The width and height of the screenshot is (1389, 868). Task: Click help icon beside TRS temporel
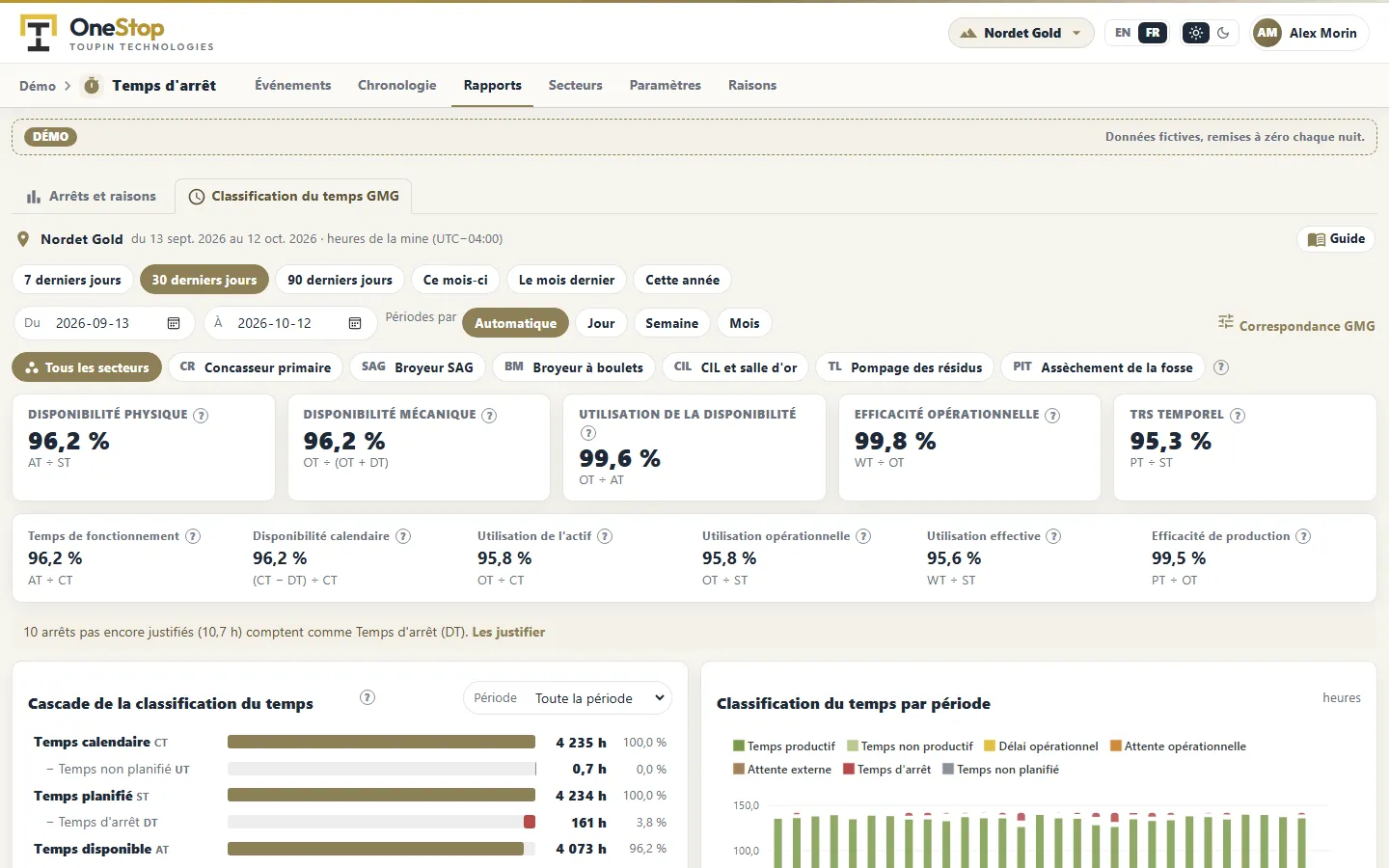click(1238, 416)
